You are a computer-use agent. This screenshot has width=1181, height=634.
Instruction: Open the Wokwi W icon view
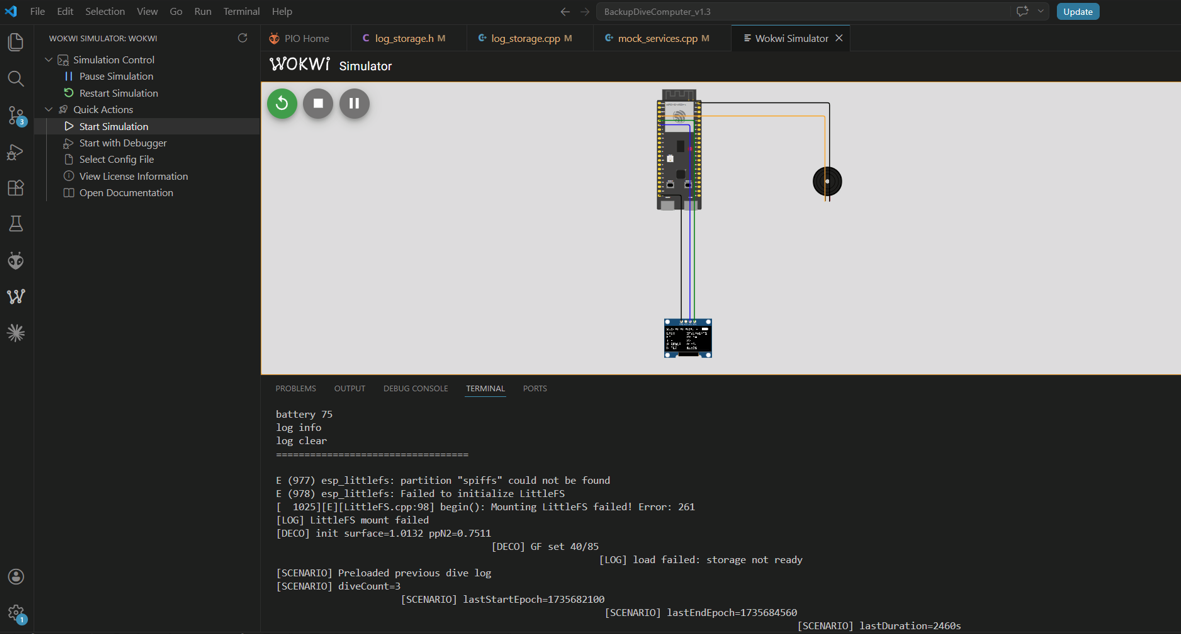tap(16, 297)
